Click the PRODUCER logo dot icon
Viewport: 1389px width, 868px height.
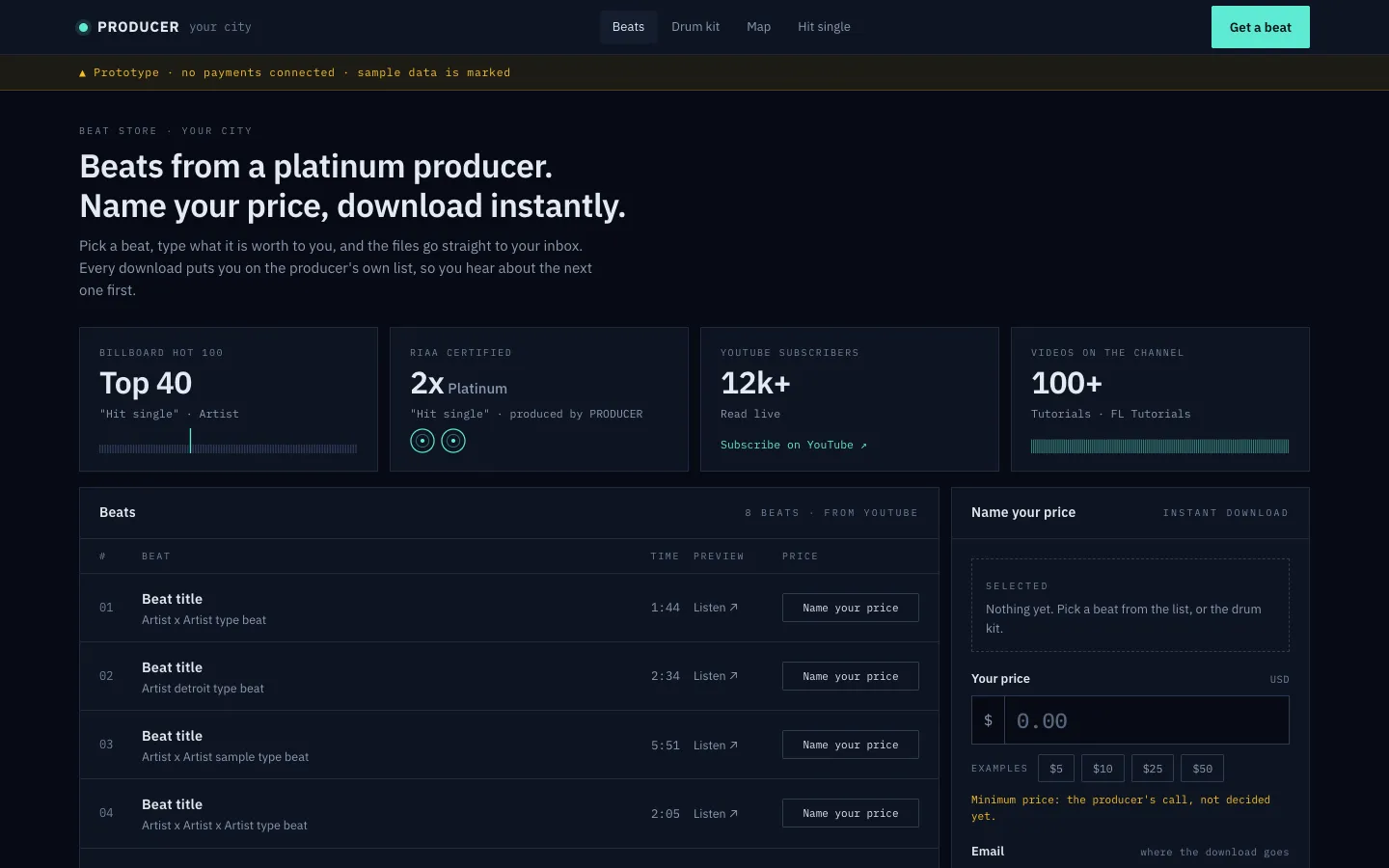(x=83, y=27)
